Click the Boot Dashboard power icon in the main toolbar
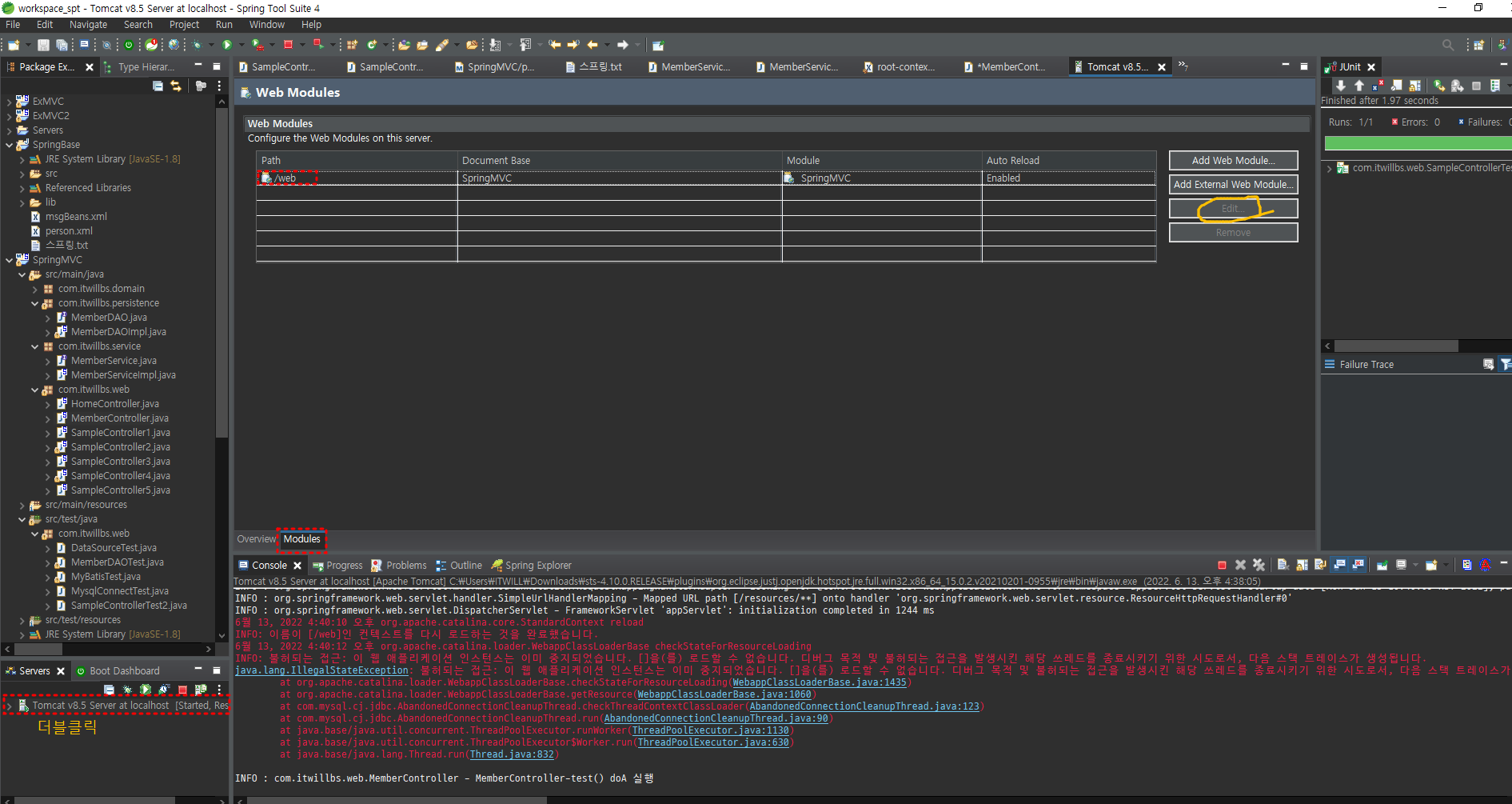The height and width of the screenshot is (804, 1512). click(129, 45)
